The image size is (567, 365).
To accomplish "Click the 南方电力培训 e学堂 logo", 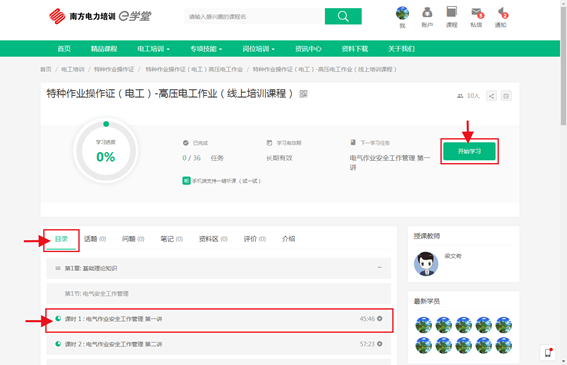I will (100, 16).
